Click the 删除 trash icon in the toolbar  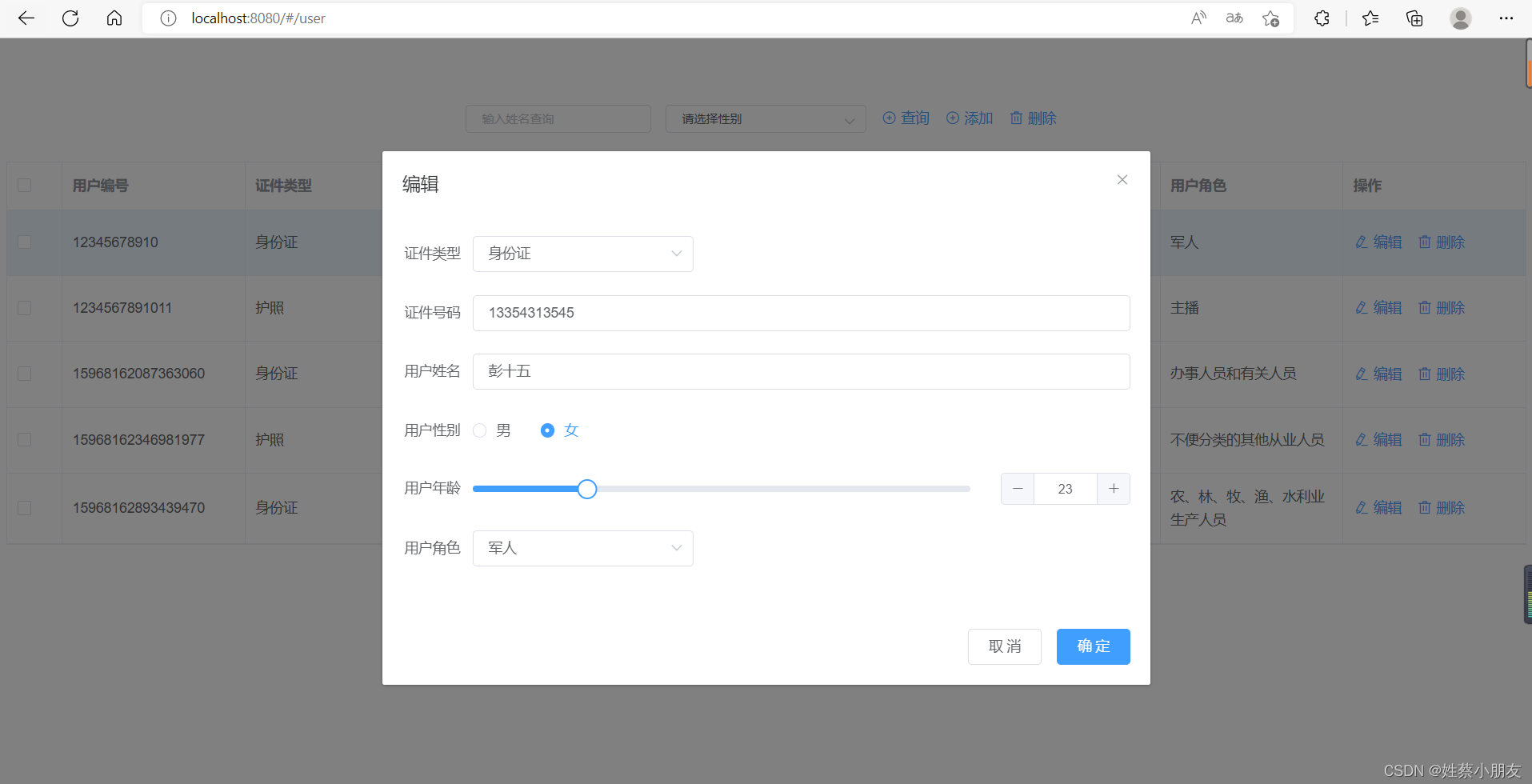tap(1016, 118)
